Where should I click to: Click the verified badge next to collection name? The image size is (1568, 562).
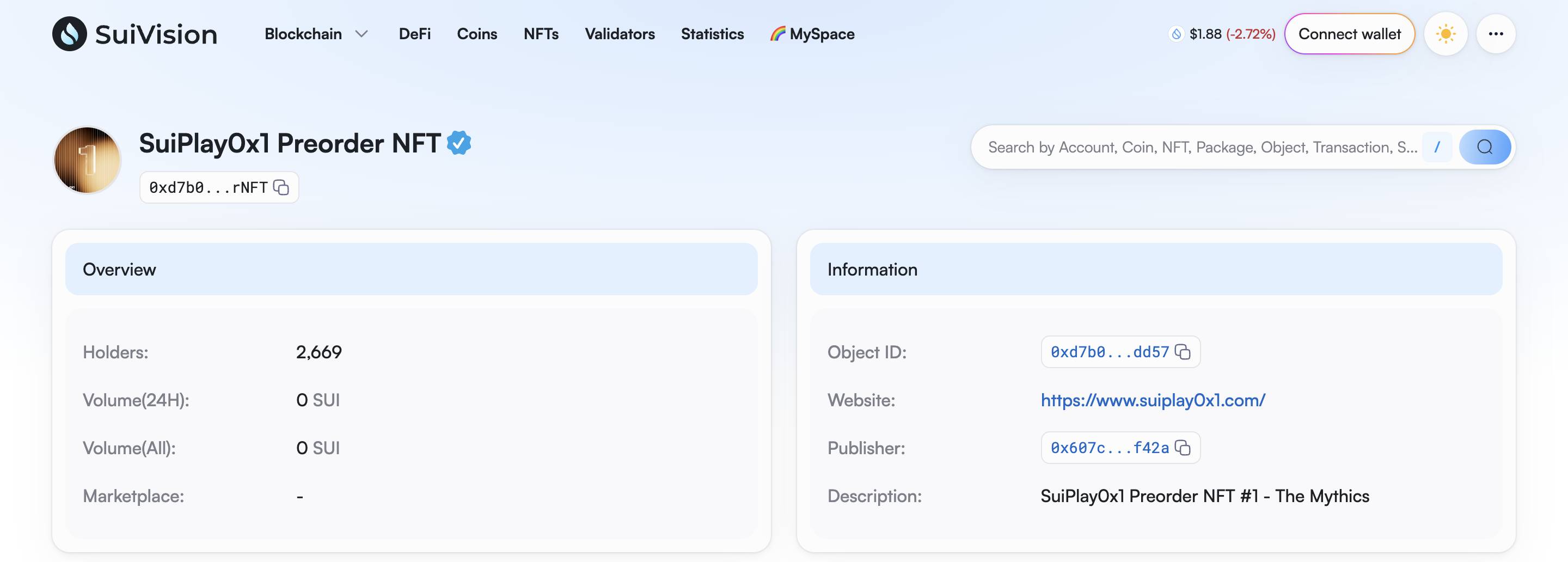(459, 143)
